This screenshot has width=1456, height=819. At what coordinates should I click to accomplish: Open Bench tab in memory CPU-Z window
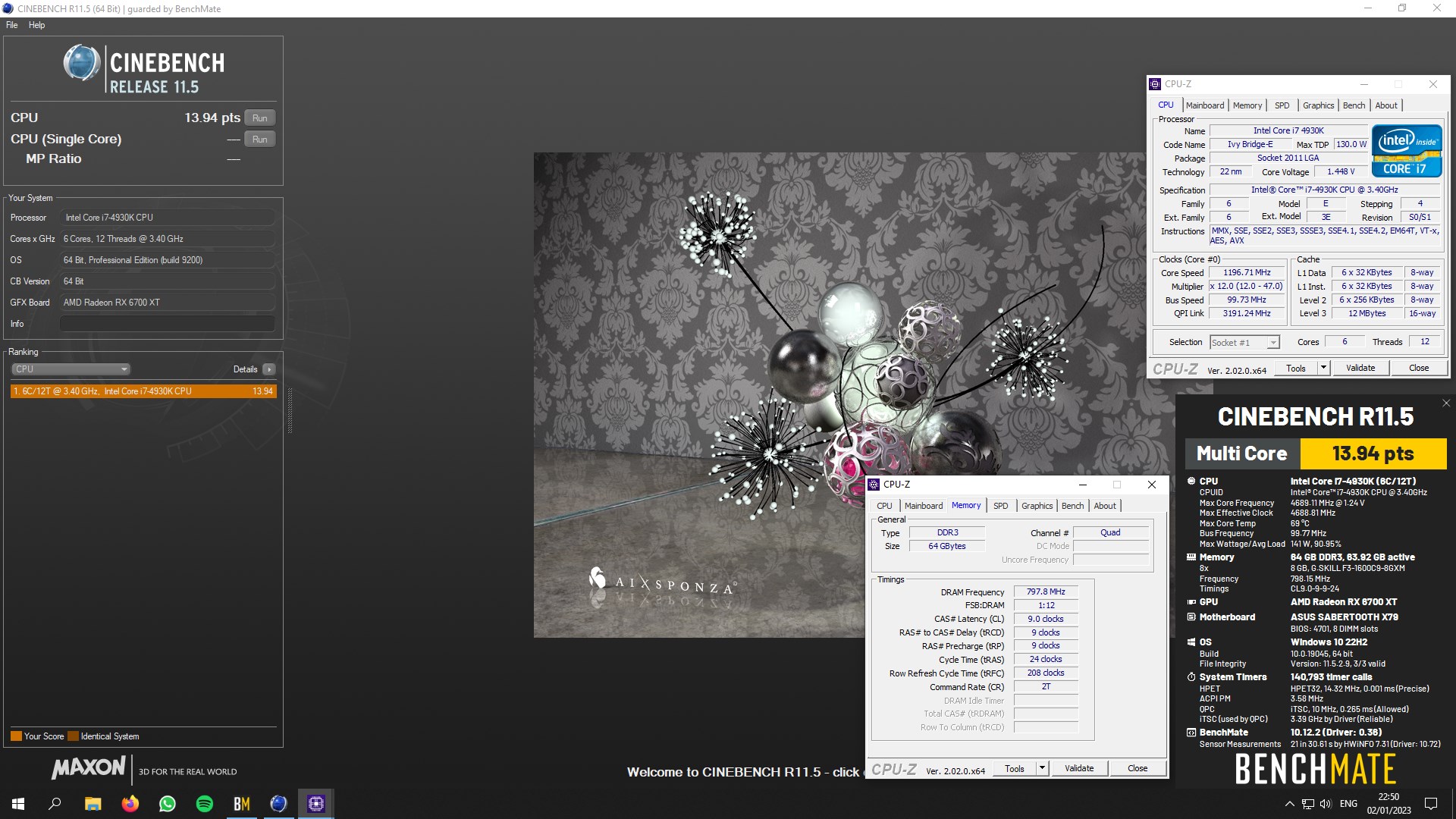point(1072,506)
